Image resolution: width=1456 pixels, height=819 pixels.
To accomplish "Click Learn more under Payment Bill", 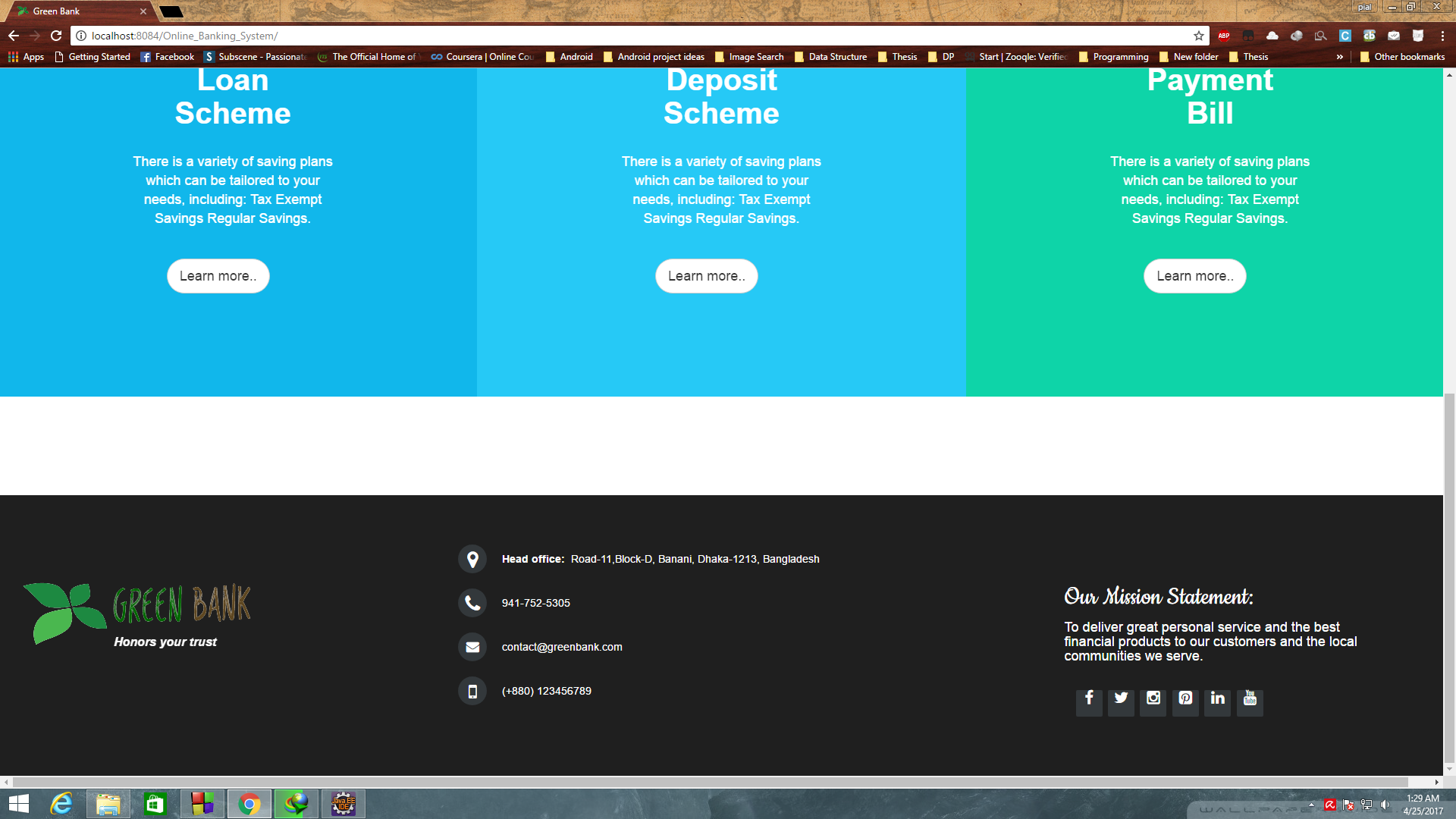I will [x=1194, y=276].
